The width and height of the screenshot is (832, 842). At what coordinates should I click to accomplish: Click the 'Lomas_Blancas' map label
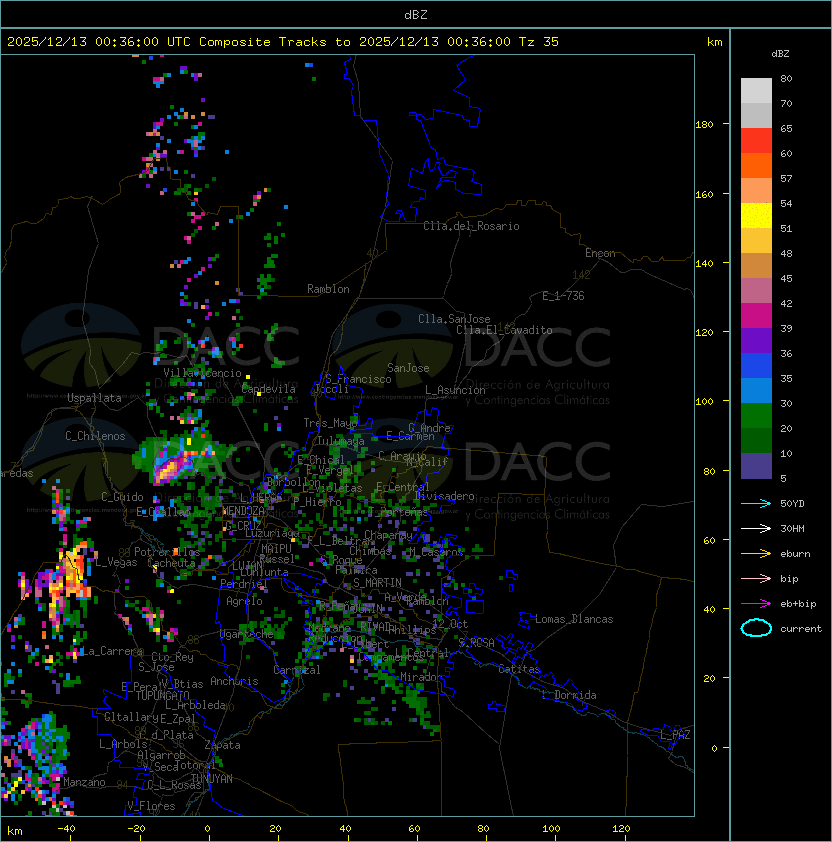pyautogui.click(x=574, y=619)
